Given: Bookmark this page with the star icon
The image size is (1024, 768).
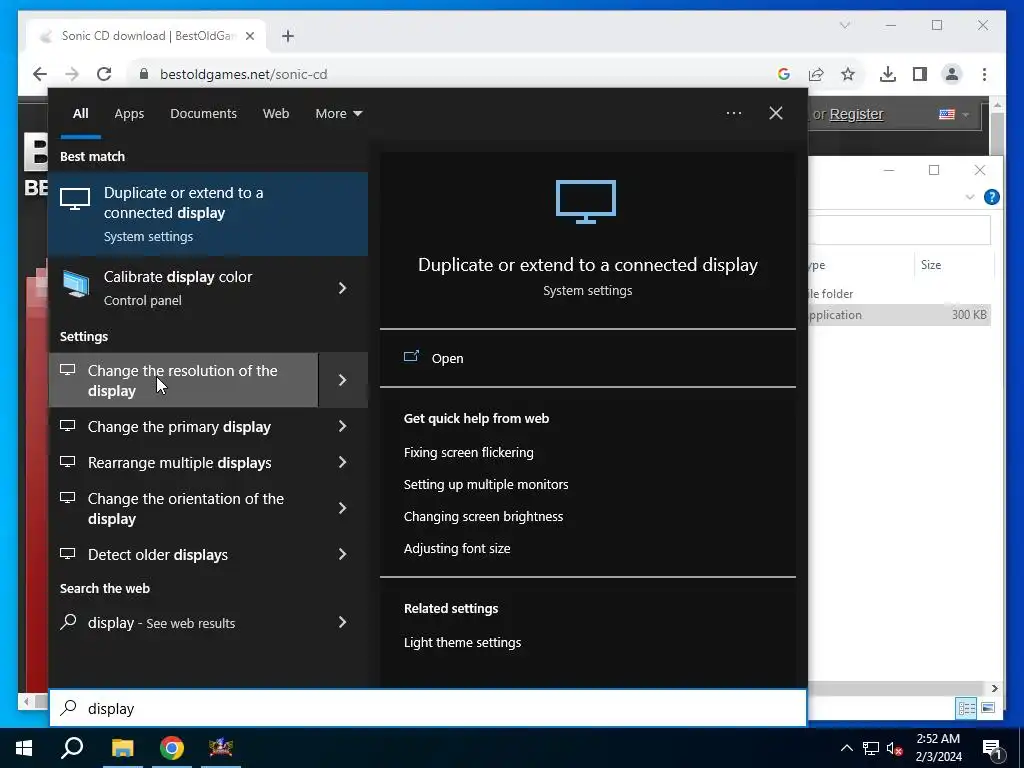Looking at the screenshot, I should point(848,74).
